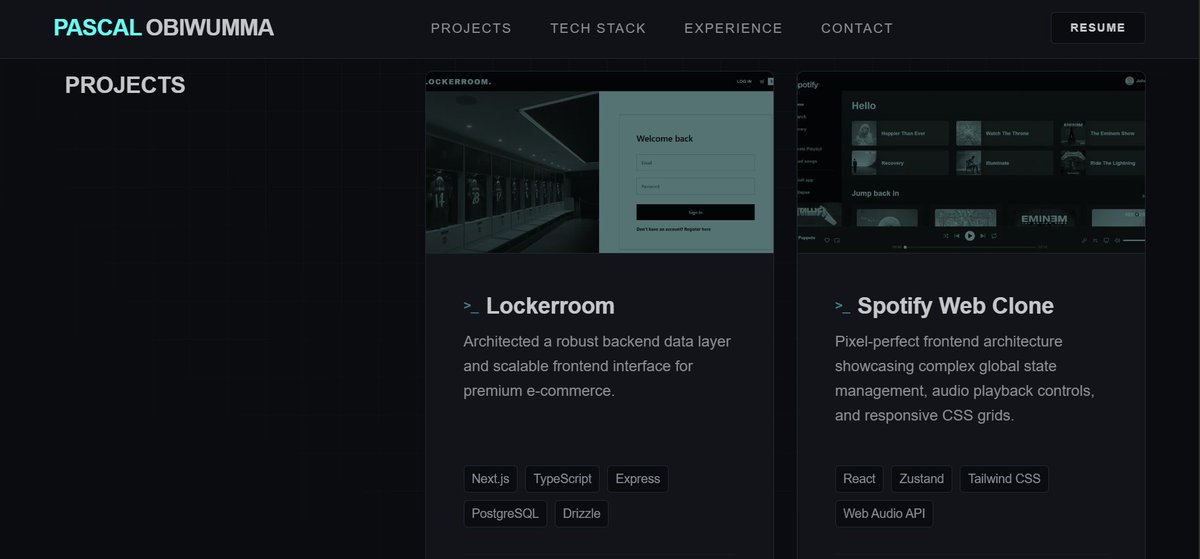Screen dimensions: 1200x559
Task: Click Happier Than Ever tile in Spotify screenshot
Action: coord(900,133)
